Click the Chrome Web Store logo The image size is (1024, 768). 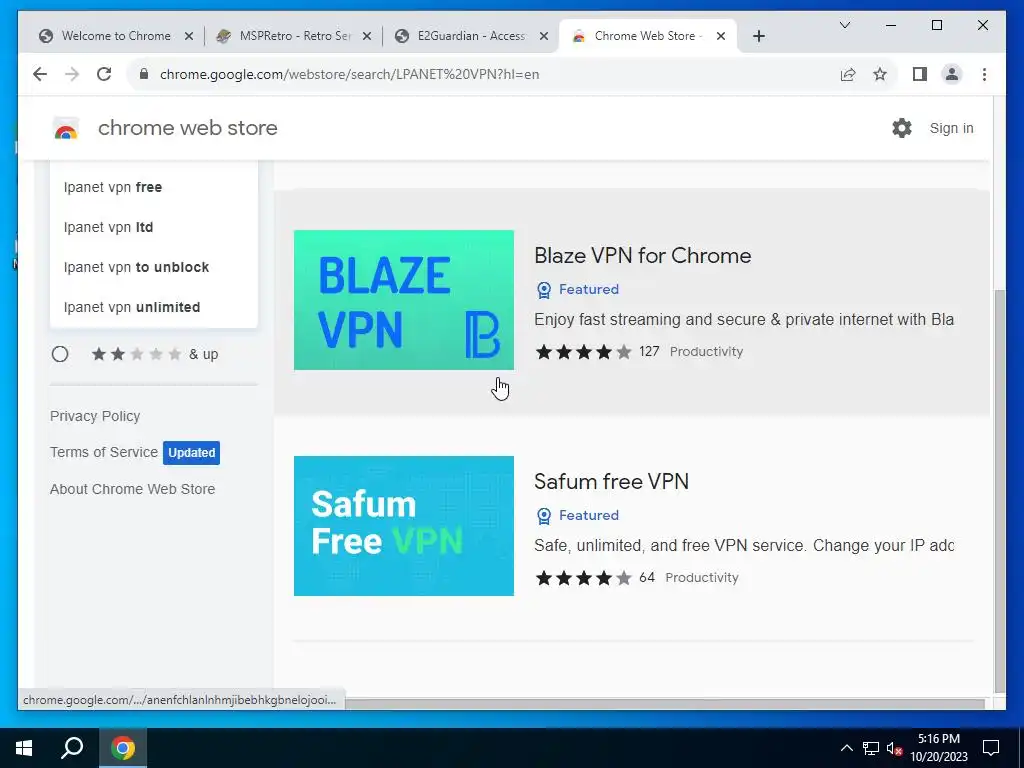pyautogui.click(x=66, y=129)
